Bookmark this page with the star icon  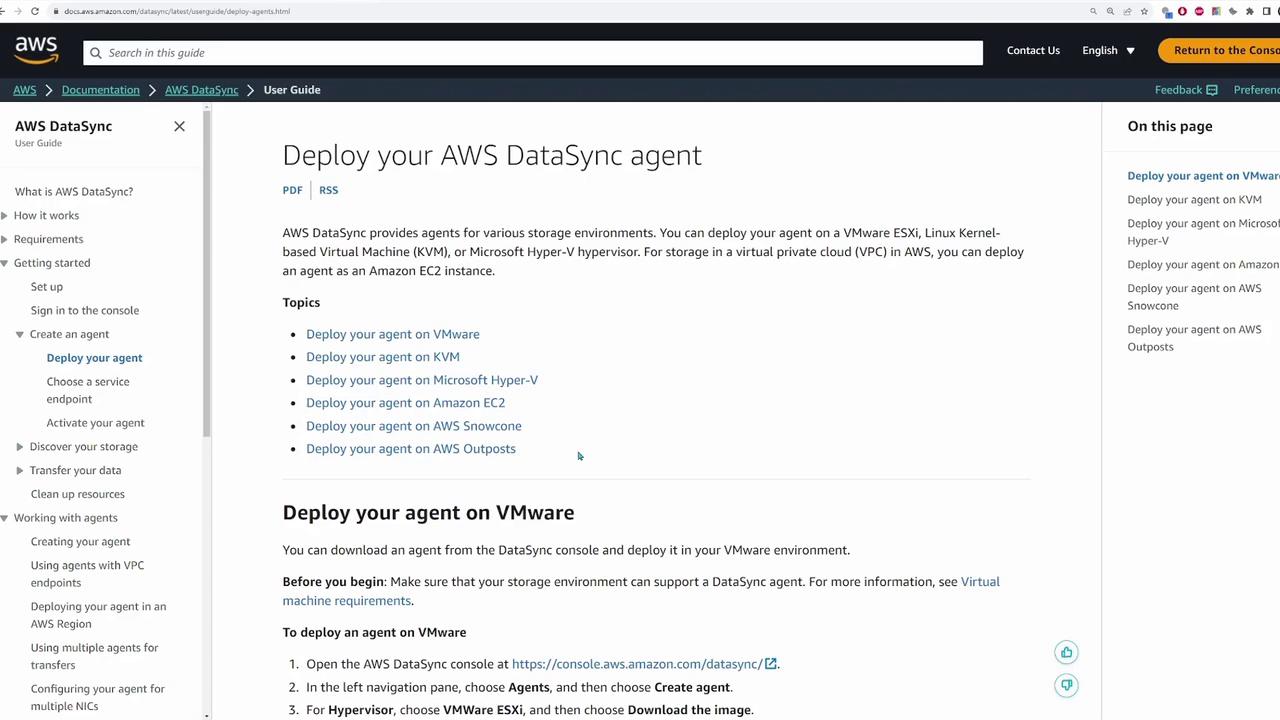(x=1144, y=11)
